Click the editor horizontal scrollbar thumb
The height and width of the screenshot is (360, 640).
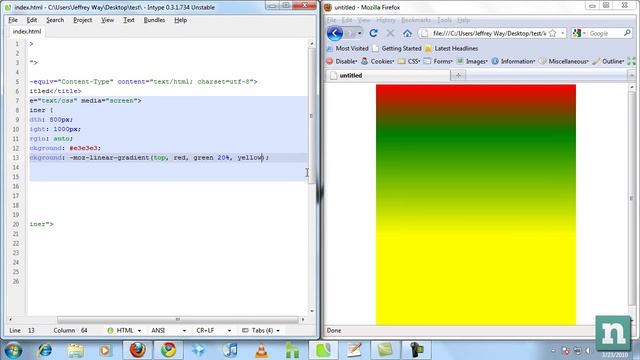(x=178, y=320)
